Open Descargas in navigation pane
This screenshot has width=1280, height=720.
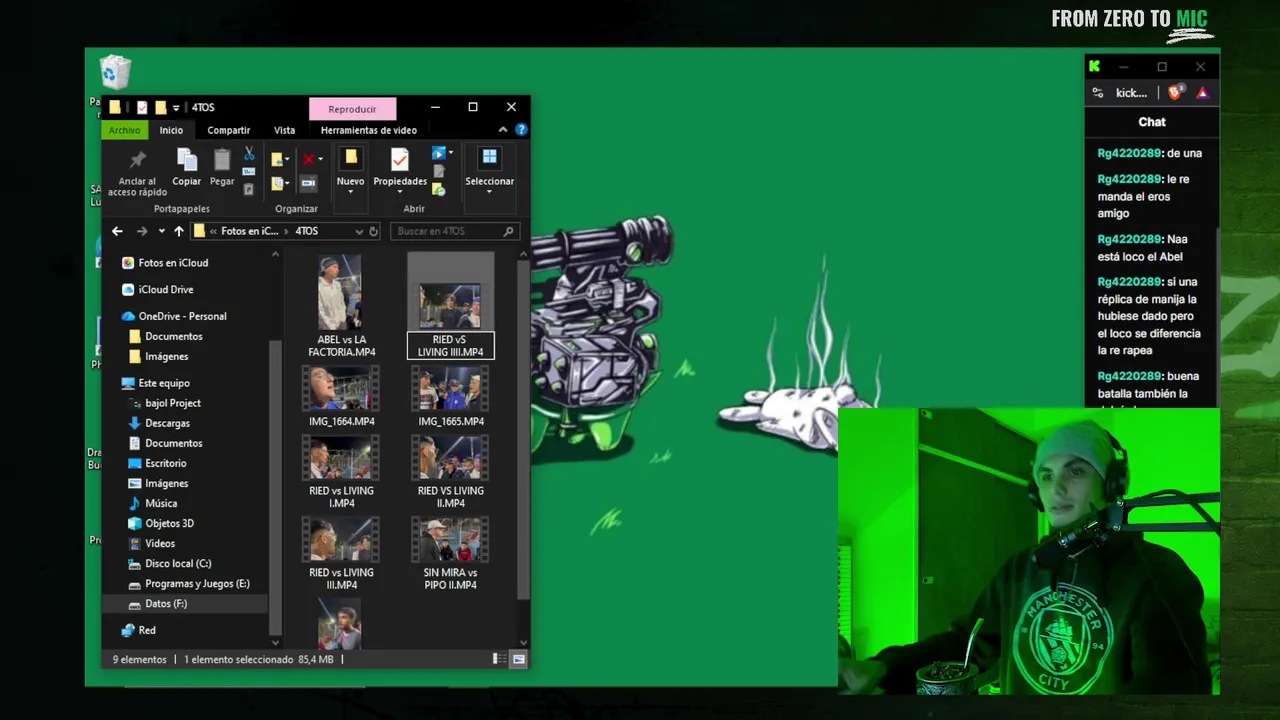[x=167, y=423]
